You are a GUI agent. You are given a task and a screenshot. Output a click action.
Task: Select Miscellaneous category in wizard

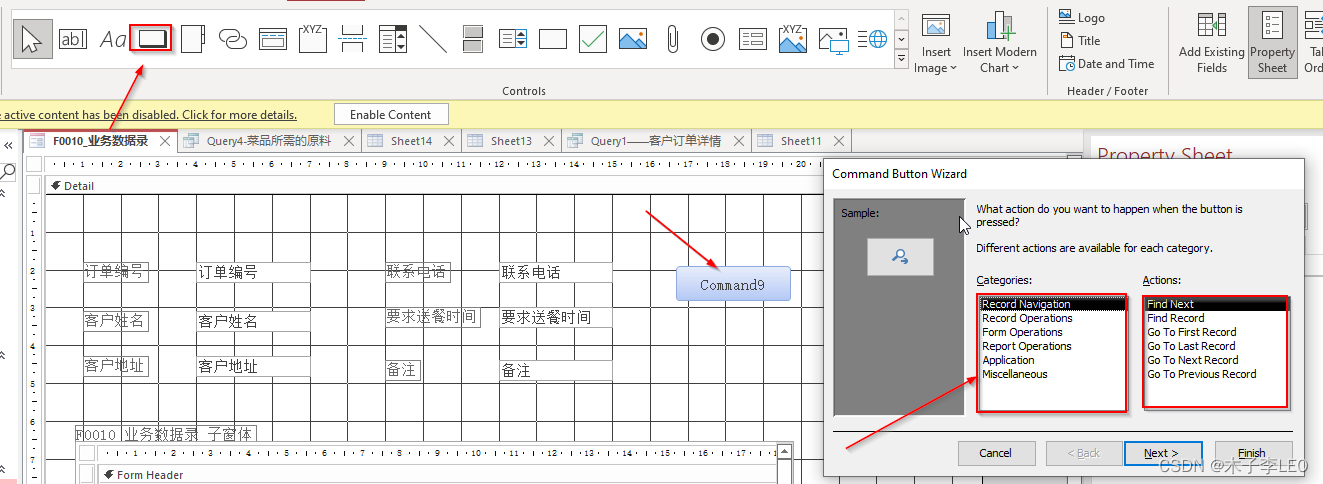[x=1052, y=374]
